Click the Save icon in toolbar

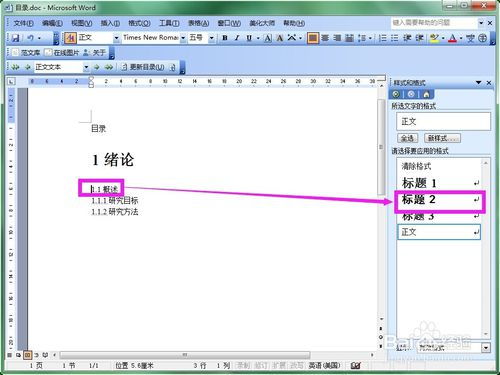[15, 38]
